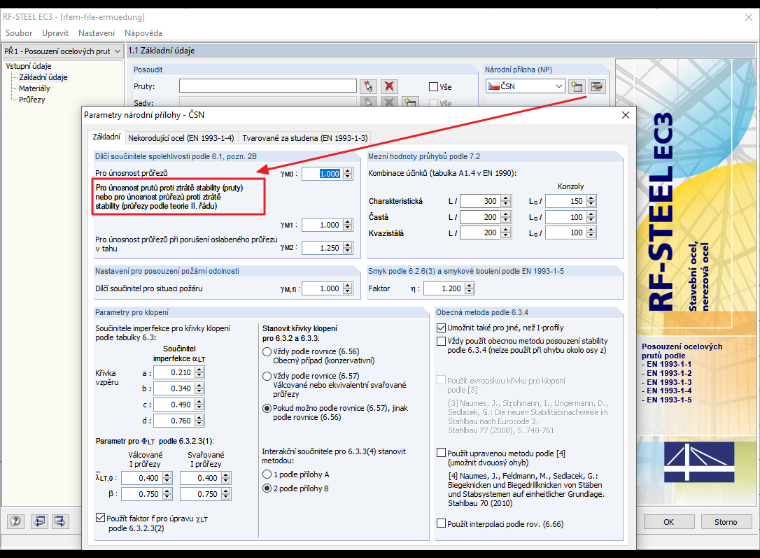Open the Upravit menu

[55, 33]
